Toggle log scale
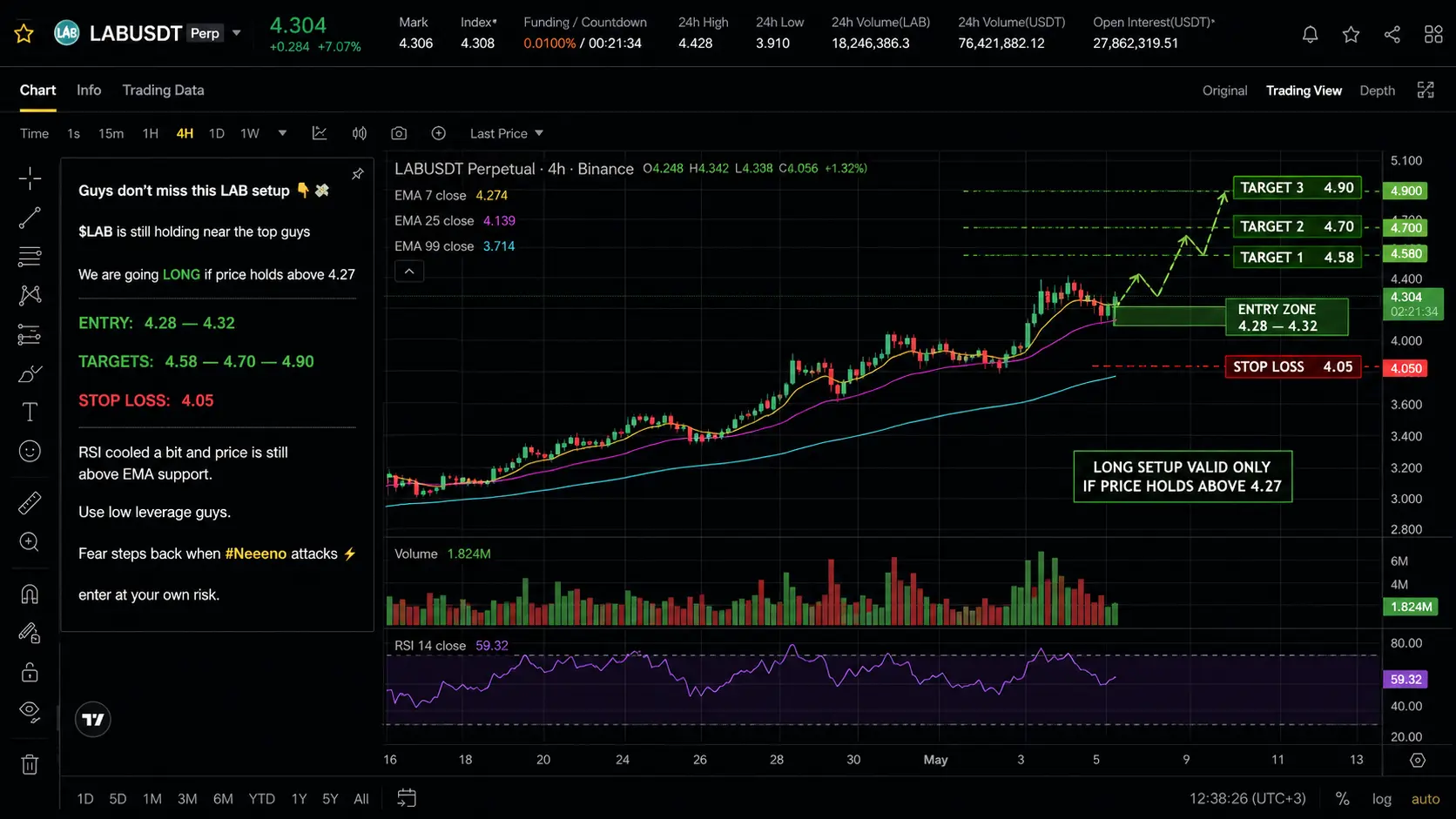 (1382, 799)
